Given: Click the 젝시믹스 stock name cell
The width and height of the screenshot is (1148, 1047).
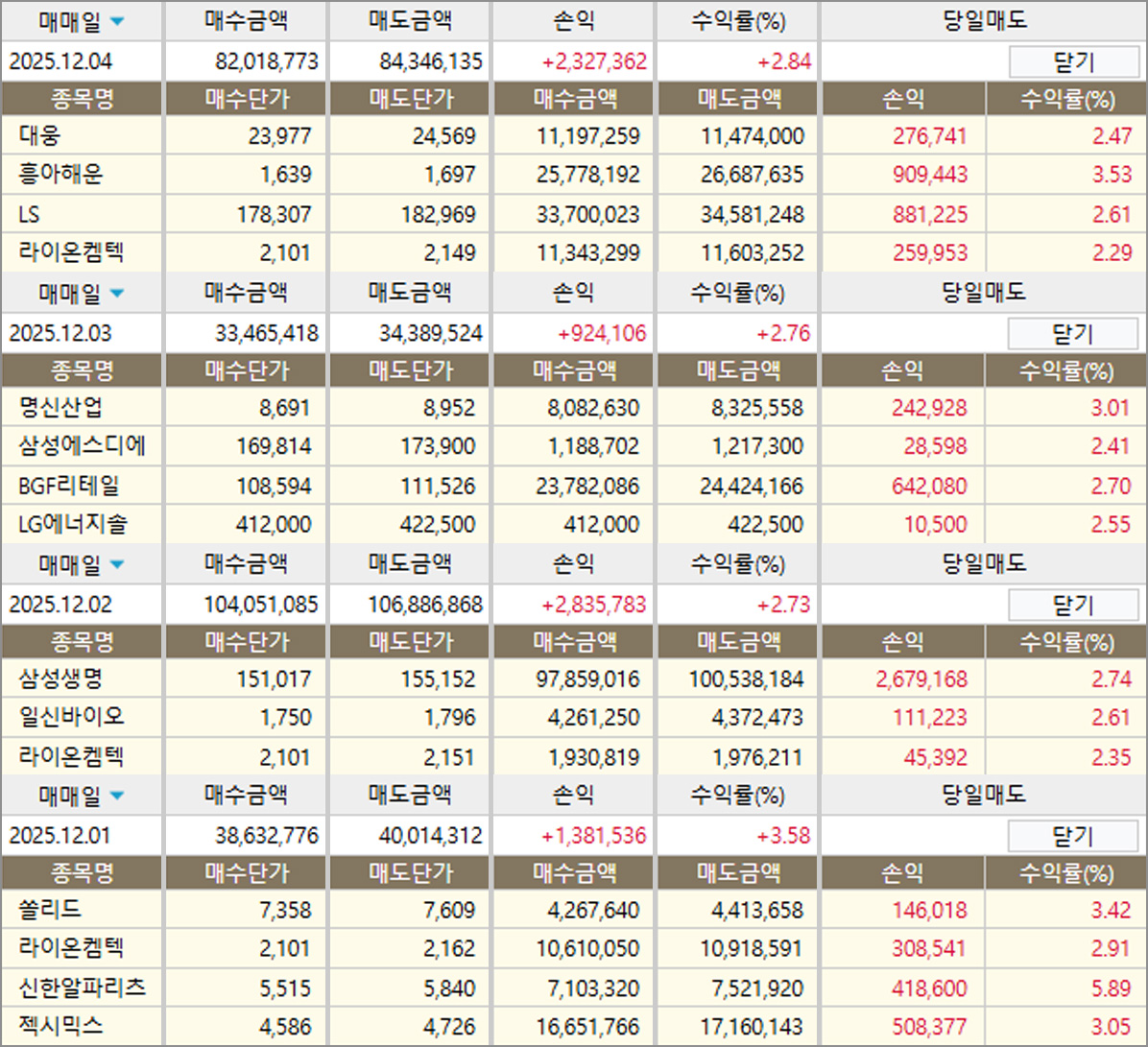Looking at the screenshot, I should click(x=60, y=1027).
